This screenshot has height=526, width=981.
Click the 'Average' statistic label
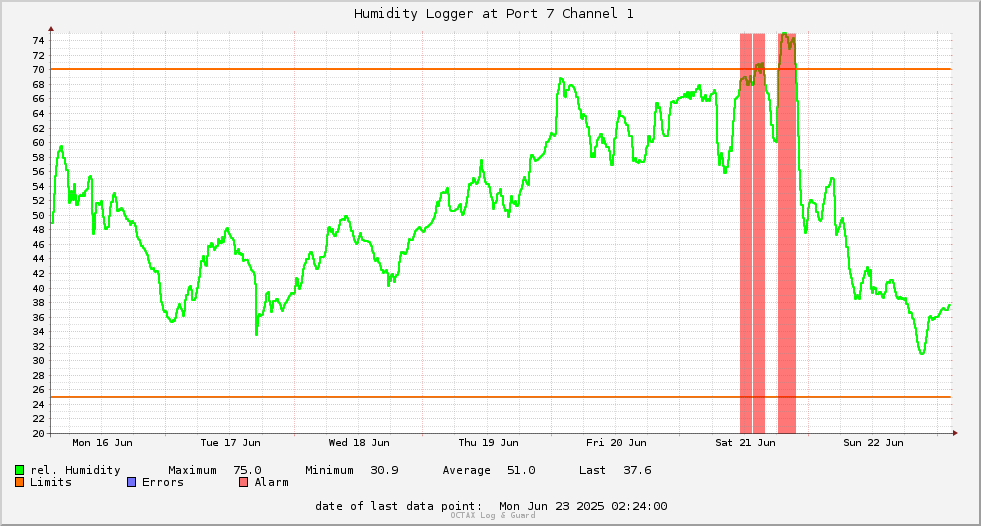[x=466, y=470]
